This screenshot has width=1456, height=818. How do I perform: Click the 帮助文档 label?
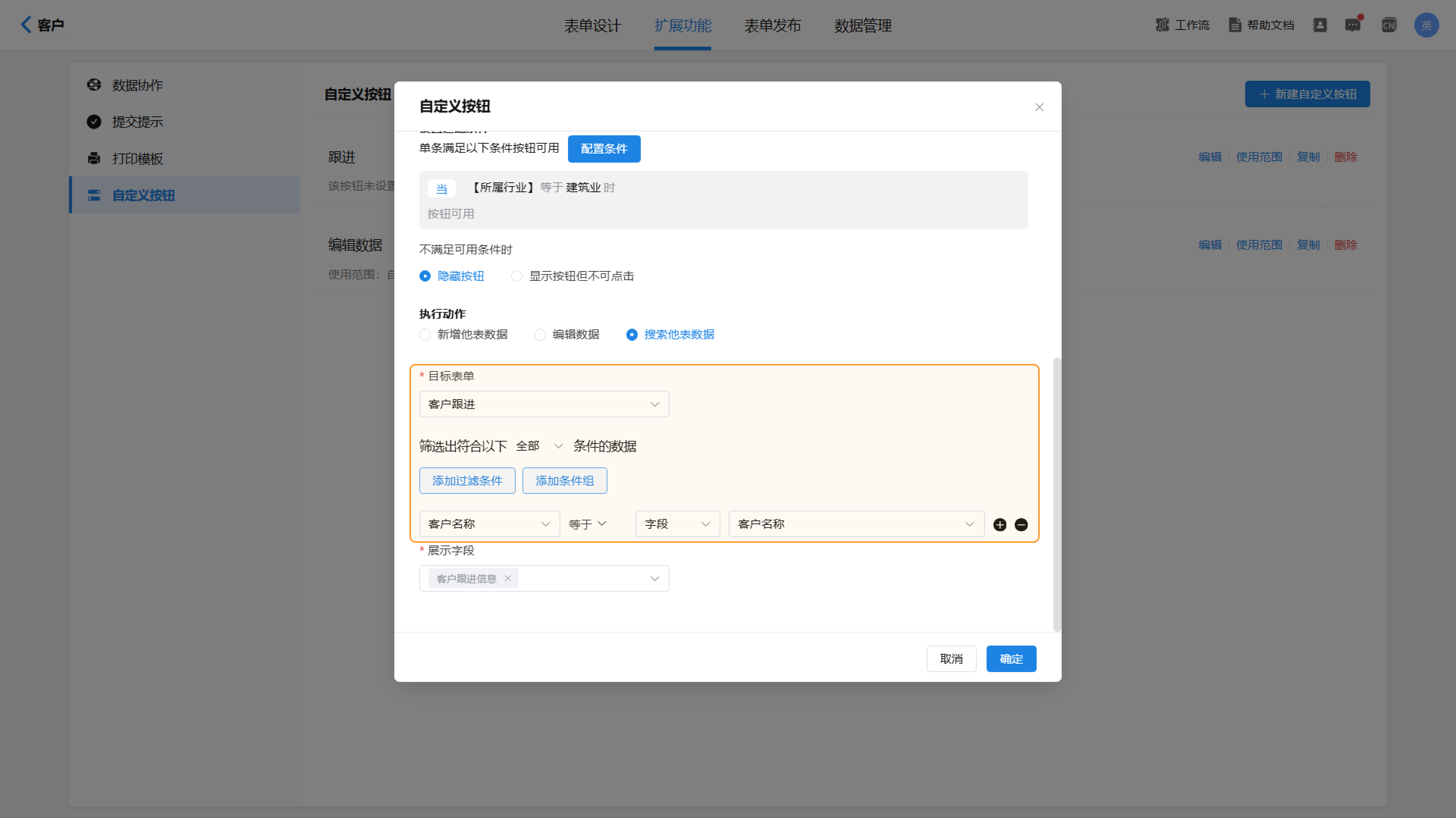click(1271, 25)
